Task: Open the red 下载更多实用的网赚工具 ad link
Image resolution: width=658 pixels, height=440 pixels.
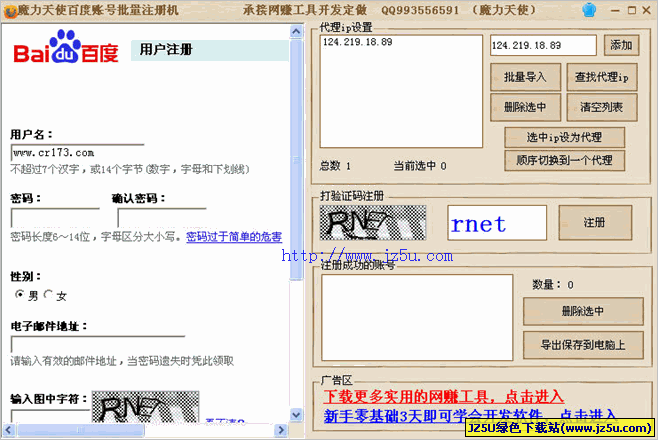Action: (x=444, y=396)
